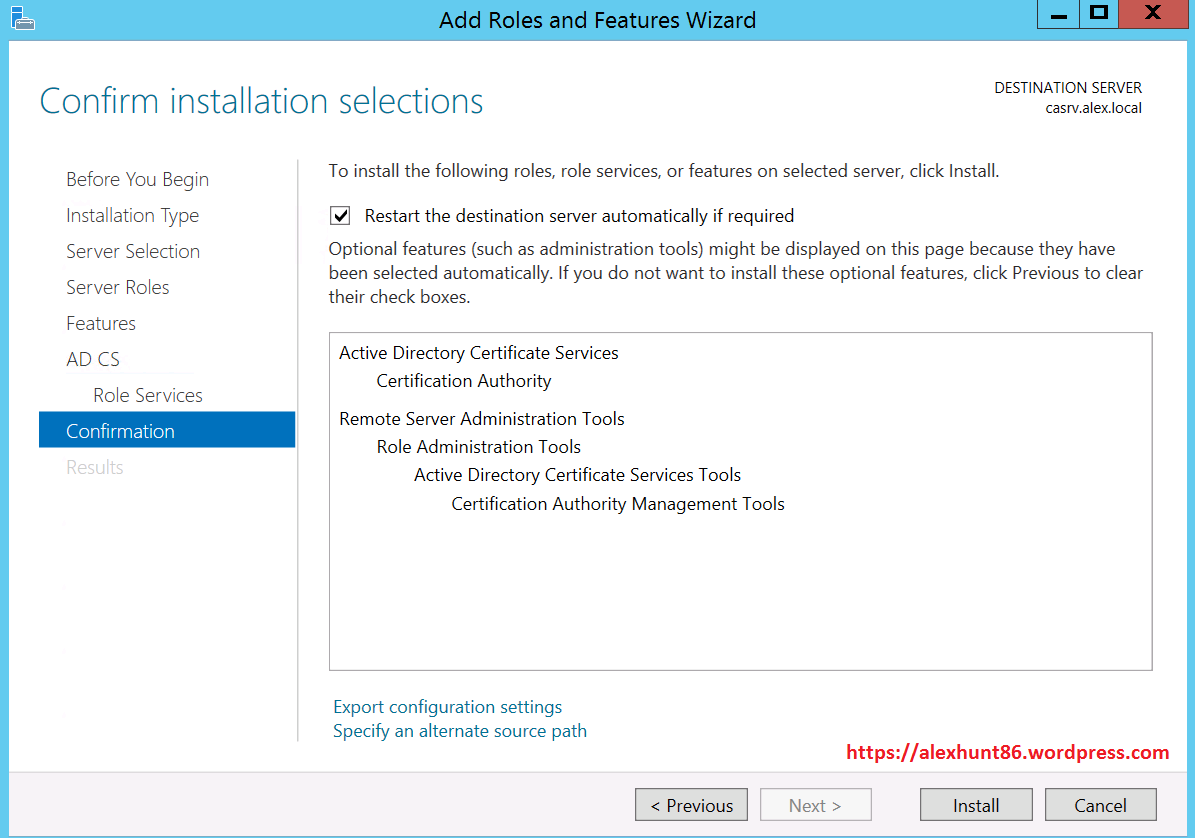Navigate to the Role Services sub-step
This screenshot has width=1195, height=838.
click(x=148, y=395)
